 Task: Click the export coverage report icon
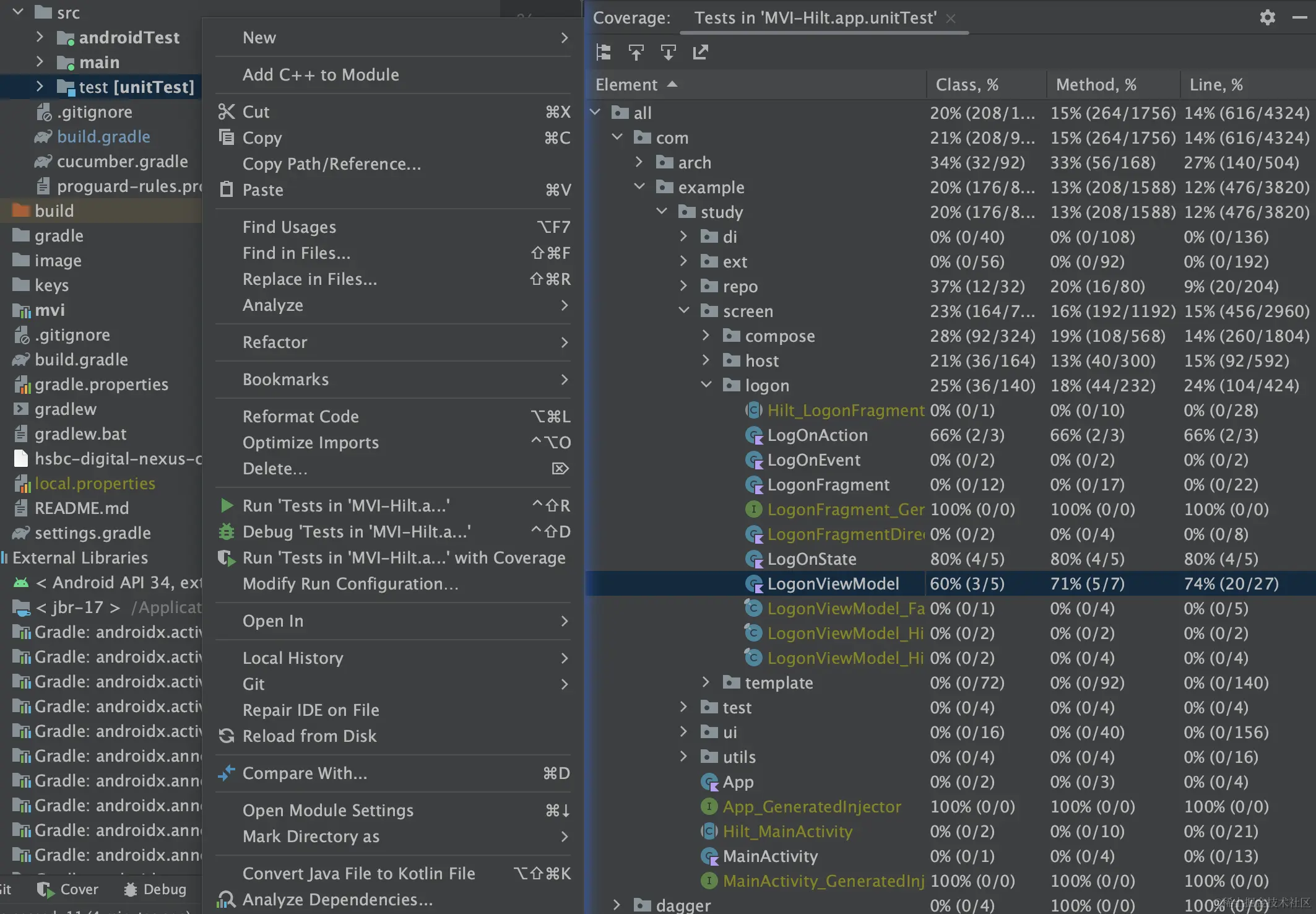click(x=700, y=53)
